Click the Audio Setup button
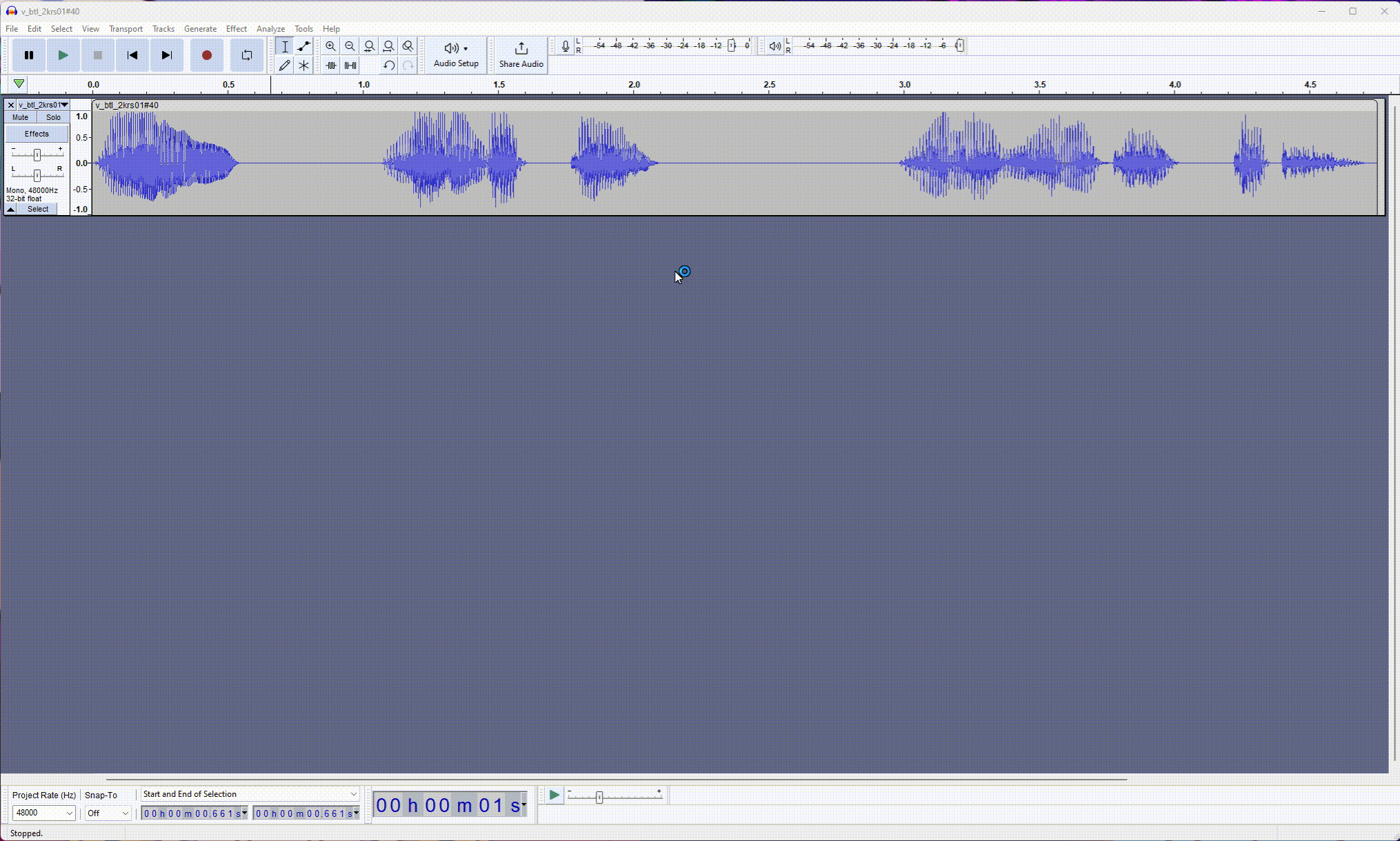This screenshot has width=1400, height=841. 455,54
